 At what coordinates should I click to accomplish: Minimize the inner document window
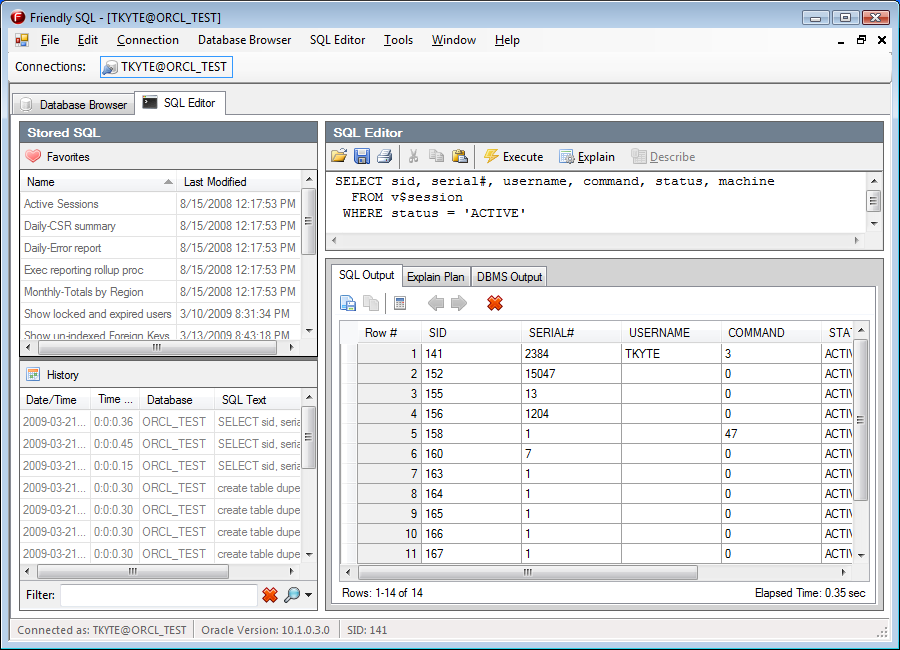click(841, 40)
